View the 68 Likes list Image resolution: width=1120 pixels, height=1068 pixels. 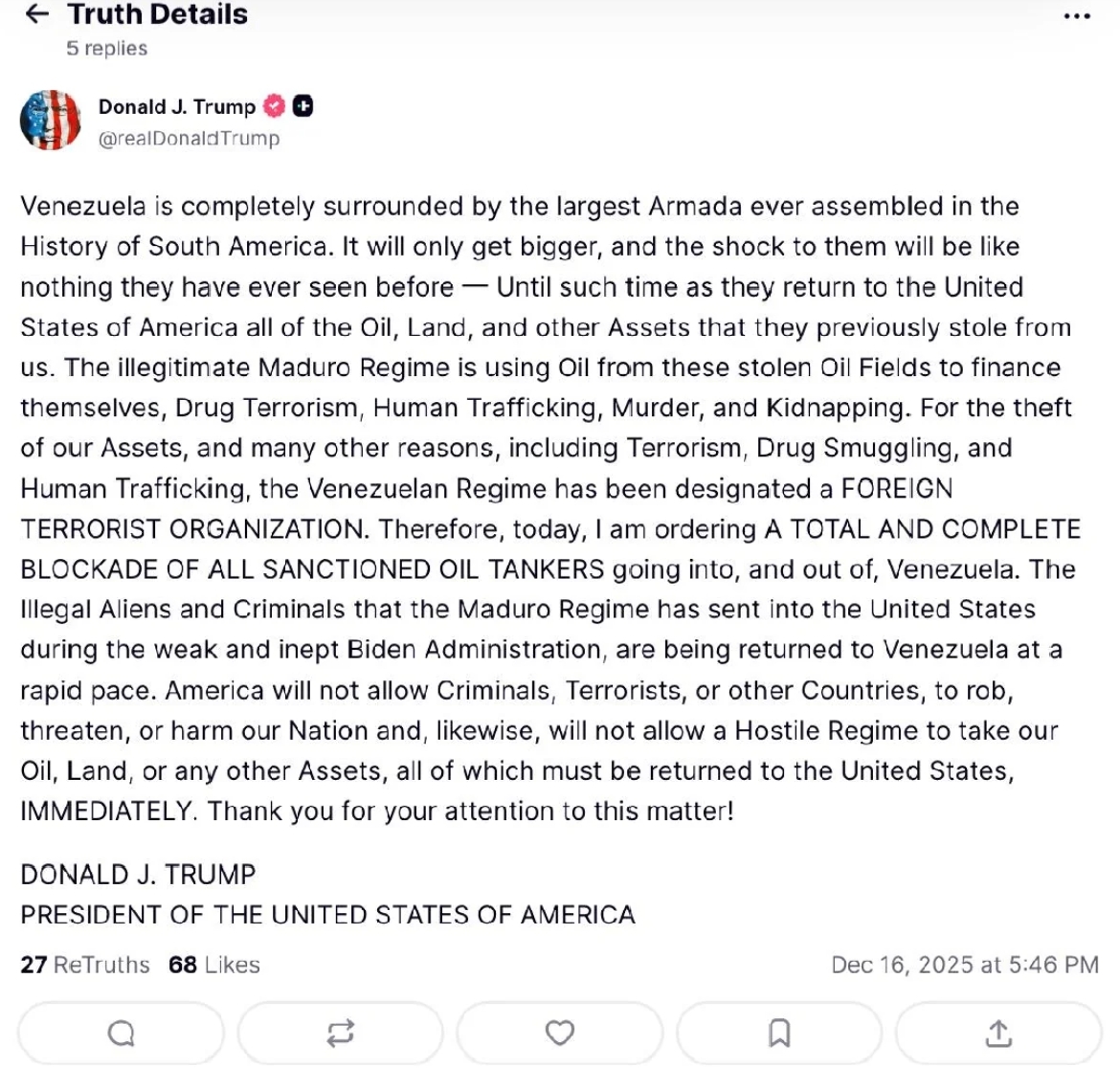tap(214, 965)
